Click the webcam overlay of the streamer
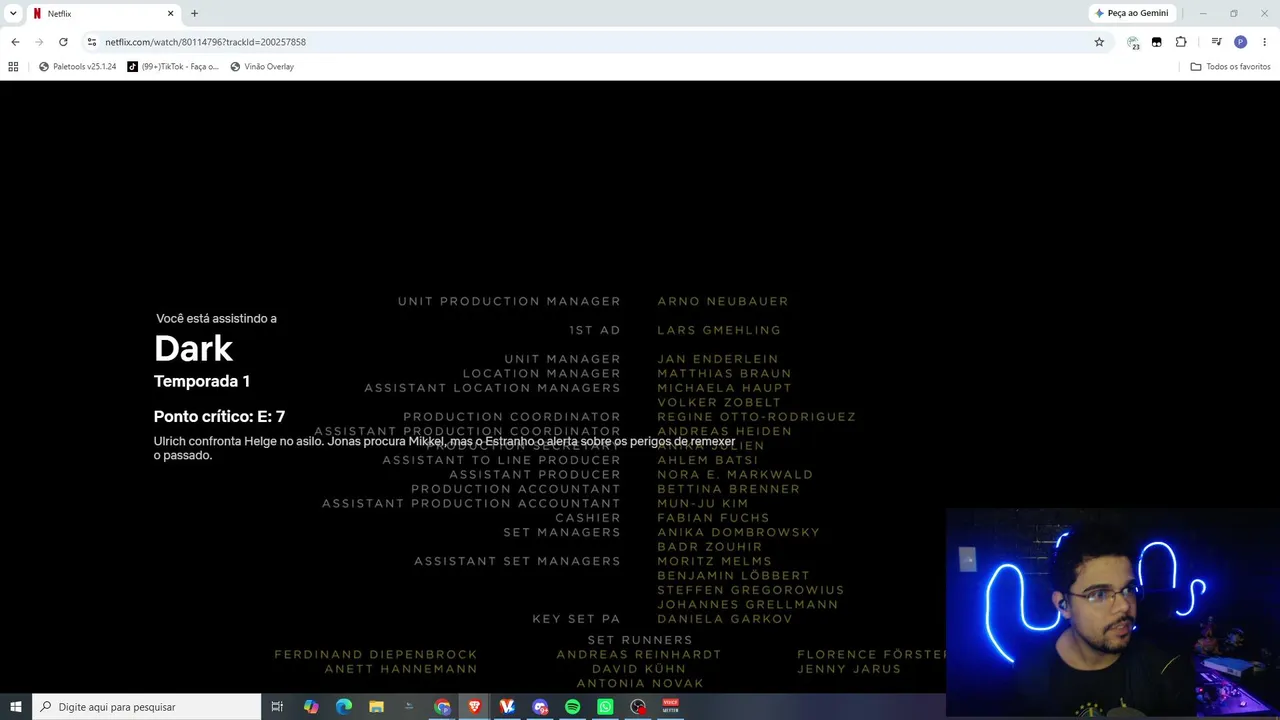The image size is (1280, 720). click(x=1112, y=614)
